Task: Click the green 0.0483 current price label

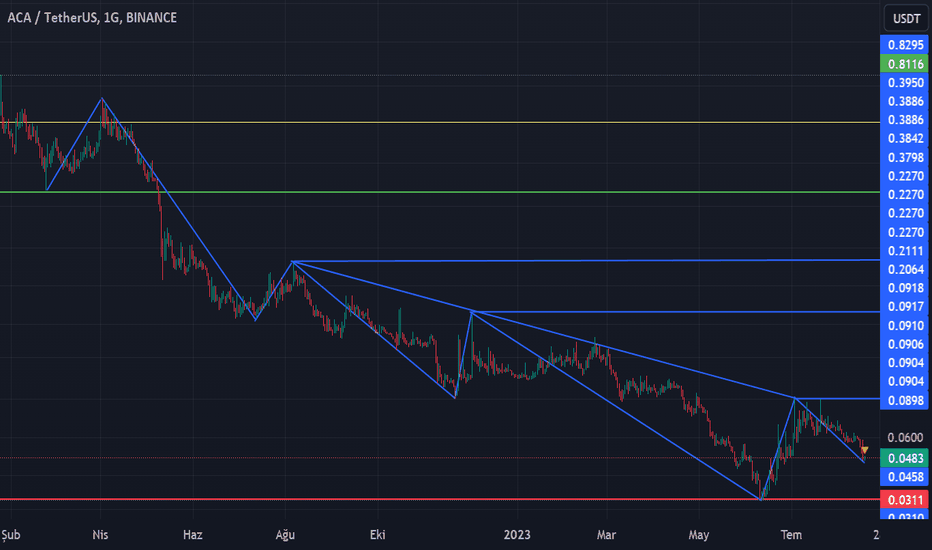Action: tap(906, 457)
